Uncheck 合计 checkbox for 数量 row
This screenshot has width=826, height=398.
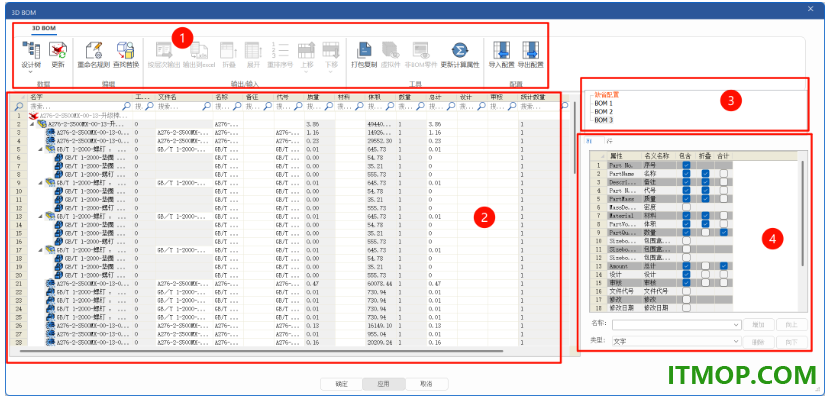click(724, 232)
